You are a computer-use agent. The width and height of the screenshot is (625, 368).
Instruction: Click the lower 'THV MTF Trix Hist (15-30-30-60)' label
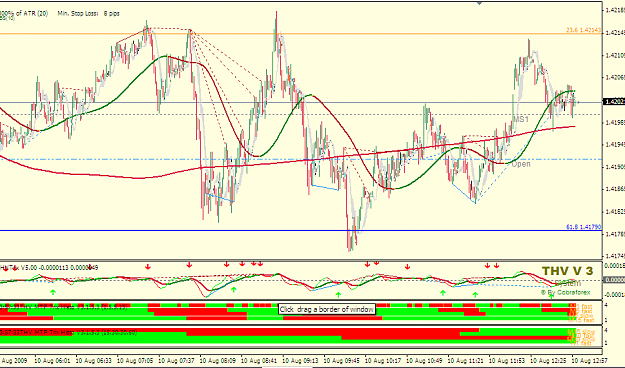coord(69,333)
